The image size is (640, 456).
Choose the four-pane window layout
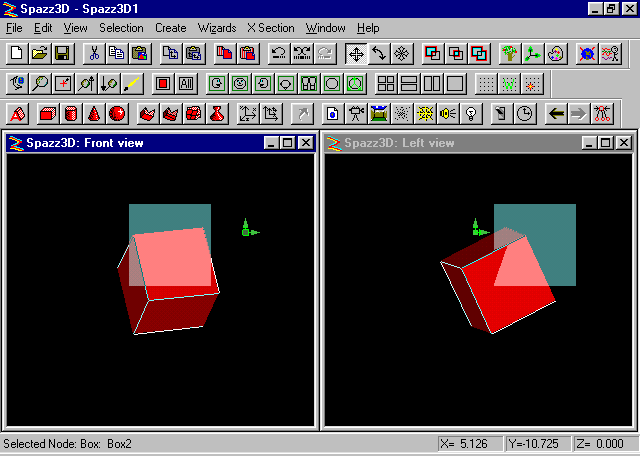point(386,84)
